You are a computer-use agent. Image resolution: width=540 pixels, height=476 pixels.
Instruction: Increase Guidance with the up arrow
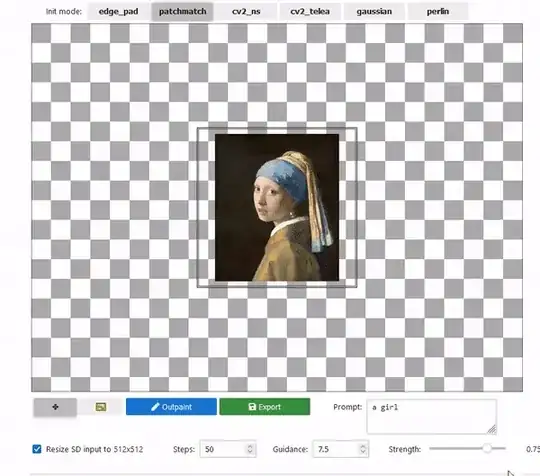point(363,446)
